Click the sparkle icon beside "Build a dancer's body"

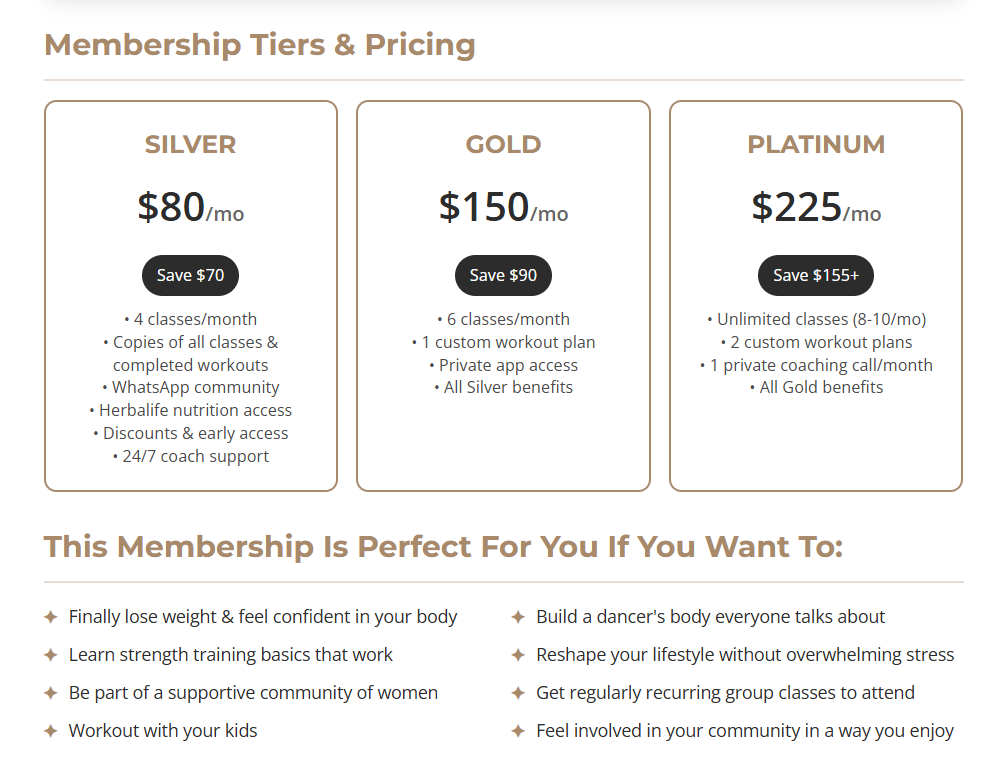click(x=518, y=617)
